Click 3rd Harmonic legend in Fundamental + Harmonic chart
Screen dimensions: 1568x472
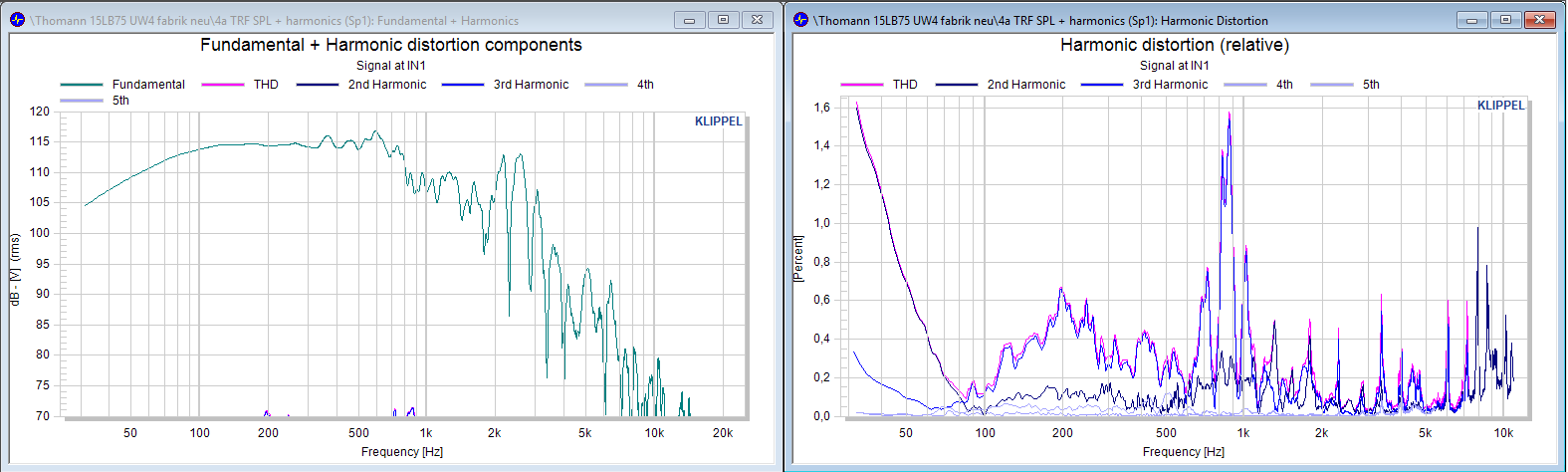point(531,85)
